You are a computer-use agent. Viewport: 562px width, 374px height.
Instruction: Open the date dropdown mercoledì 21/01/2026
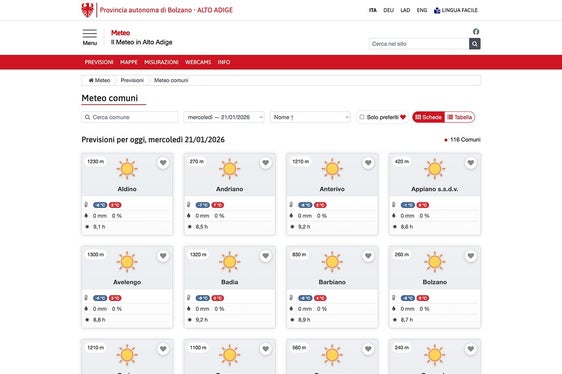(x=224, y=117)
